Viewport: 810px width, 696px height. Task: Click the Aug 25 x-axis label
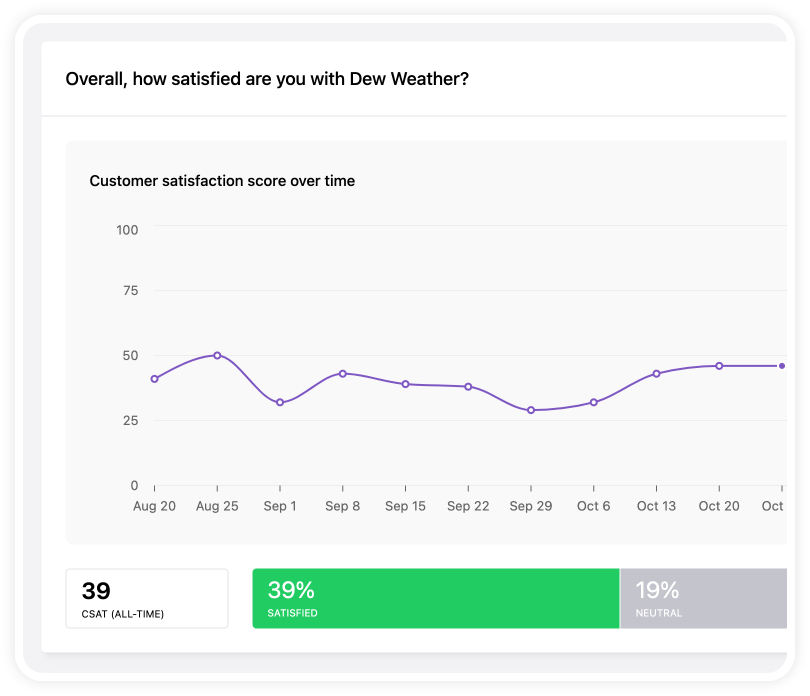coord(217,506)
